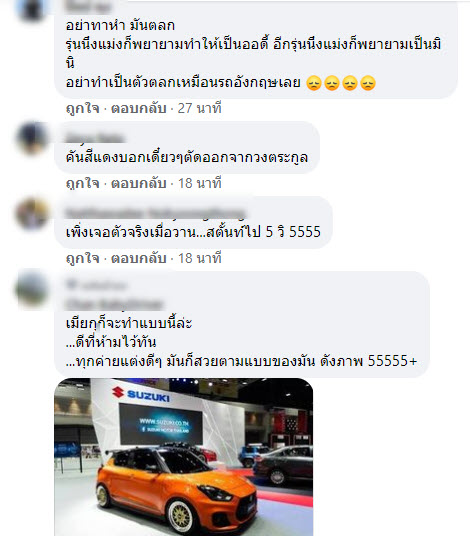The height and width of the screenshot is (536, 470).
Task: Open the profile picture beside the เมียกู comment
Action: point(32,288)
